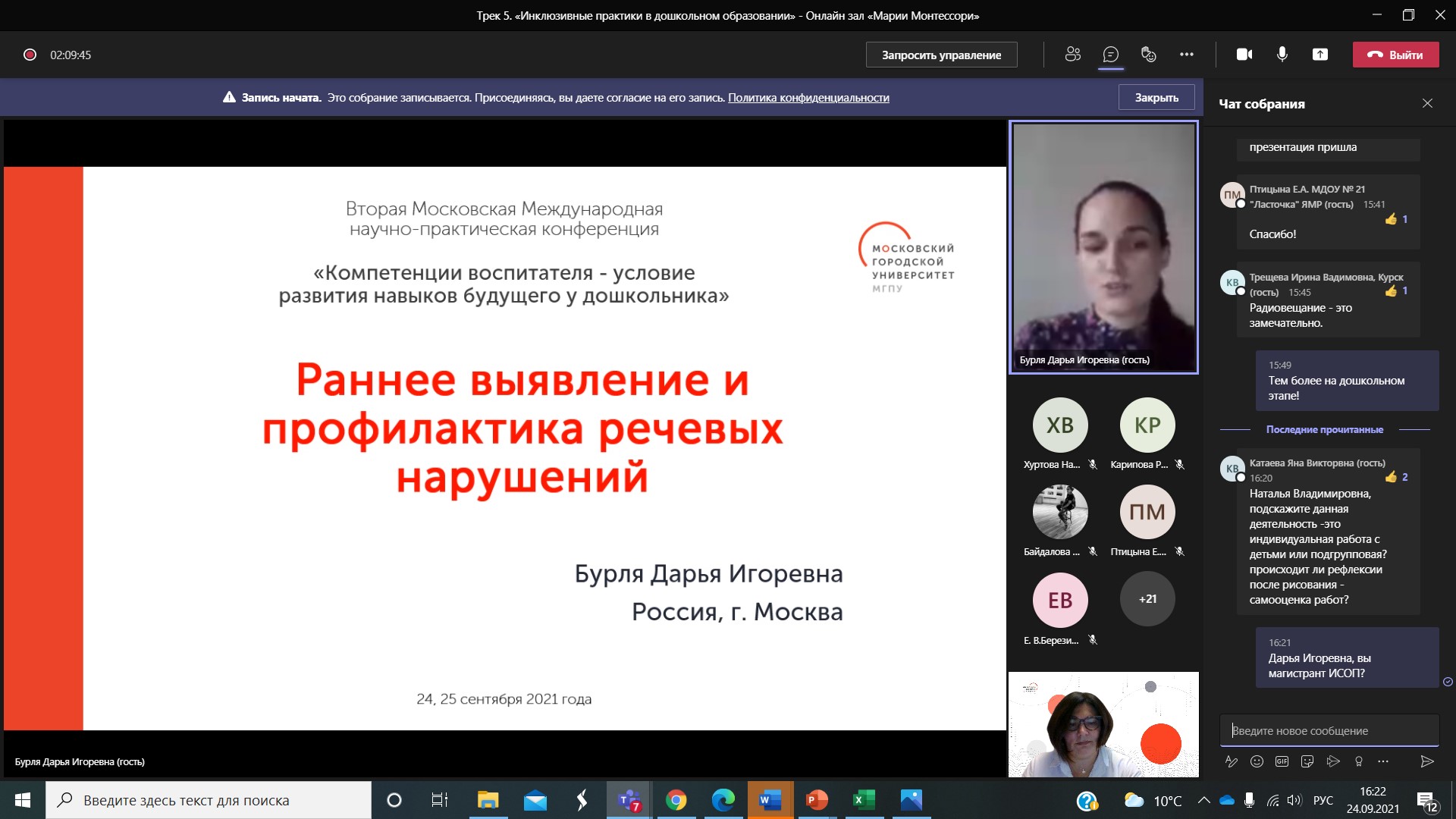Toggle the camera on or off
Viewport: 1456px width, 819px height.
tap(1244, 55)
